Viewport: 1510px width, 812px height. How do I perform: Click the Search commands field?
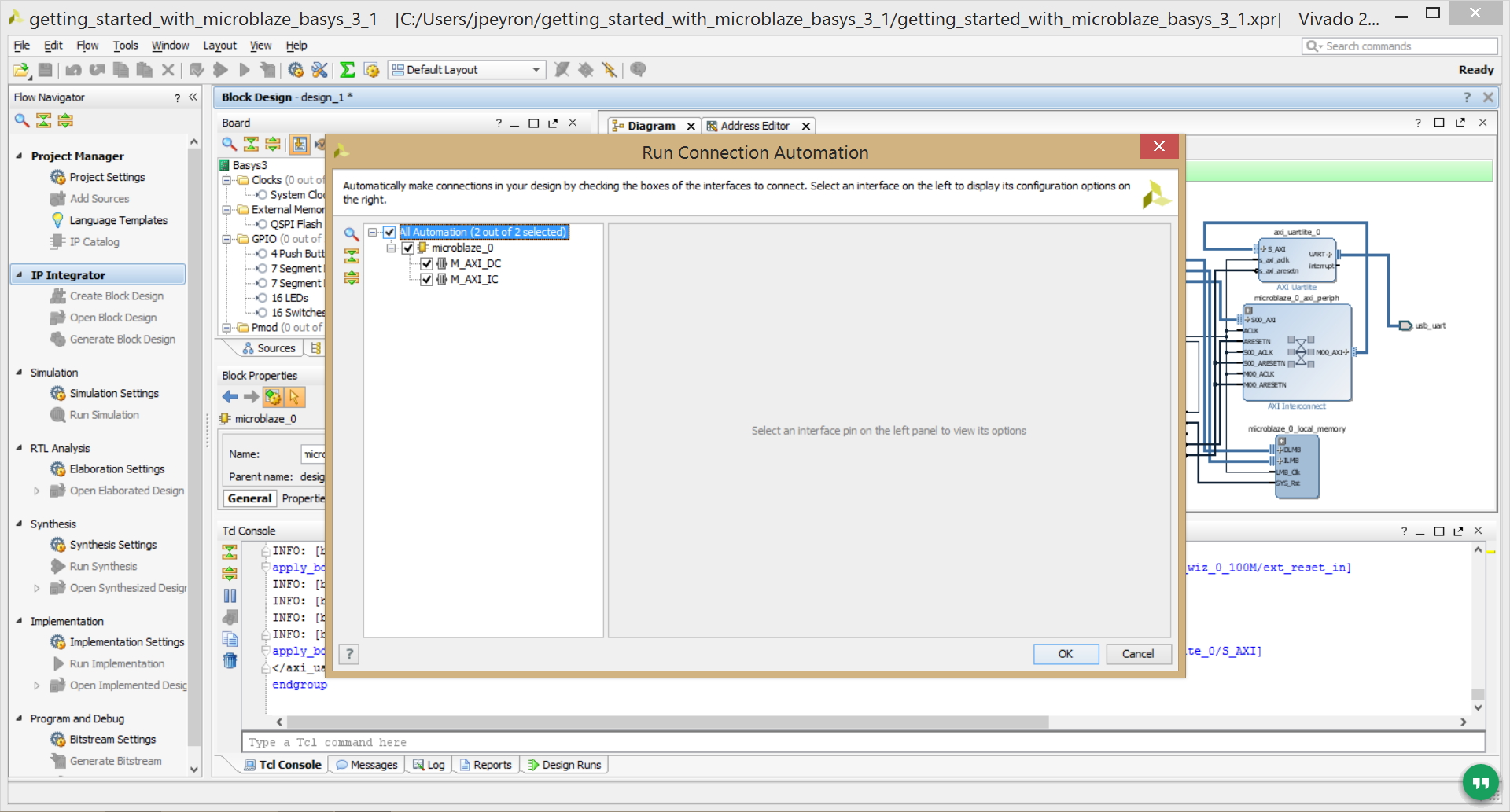pyautogui.click(x=1399, y=46)
